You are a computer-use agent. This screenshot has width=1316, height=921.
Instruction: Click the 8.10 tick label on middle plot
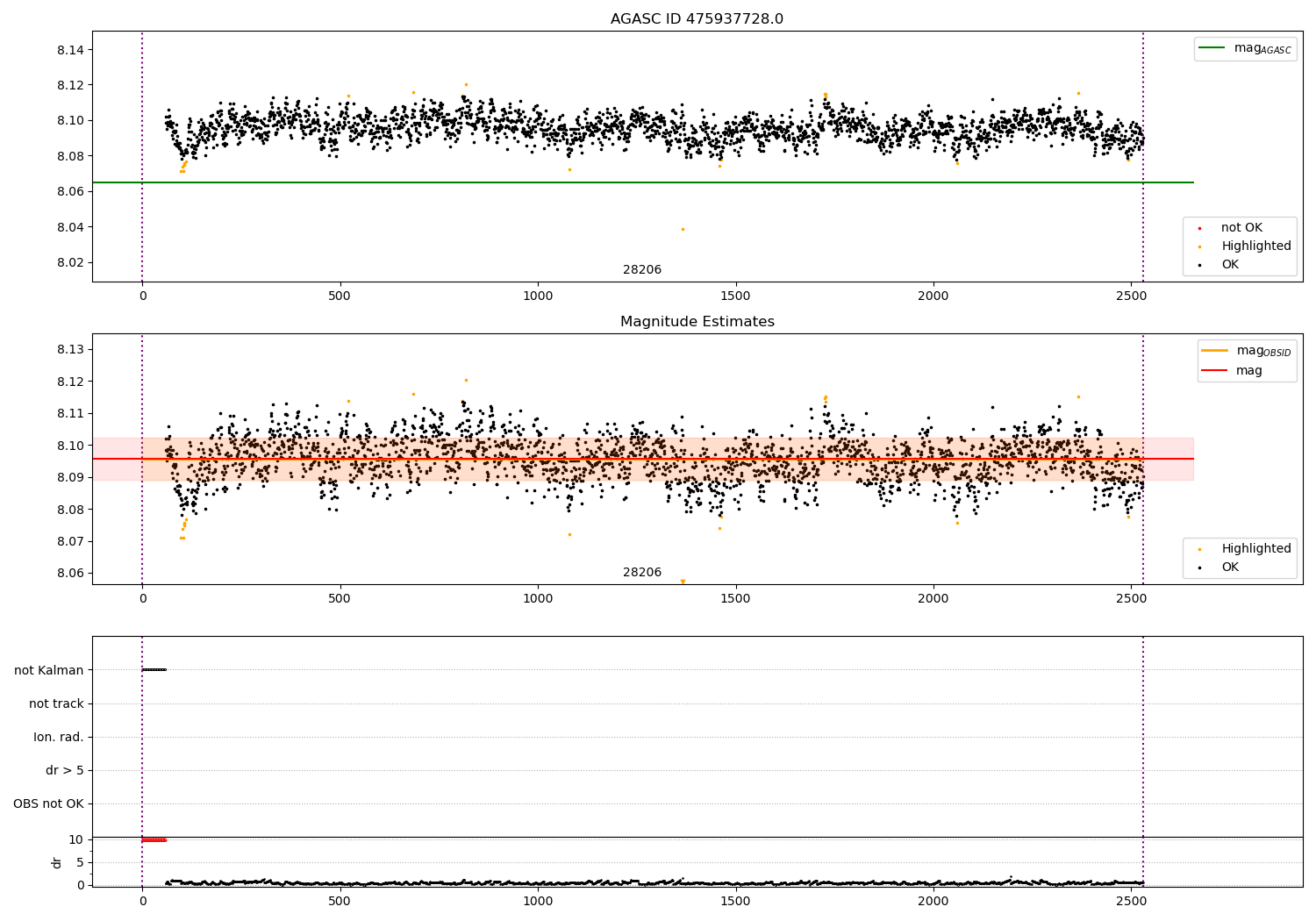click(70, 446)
